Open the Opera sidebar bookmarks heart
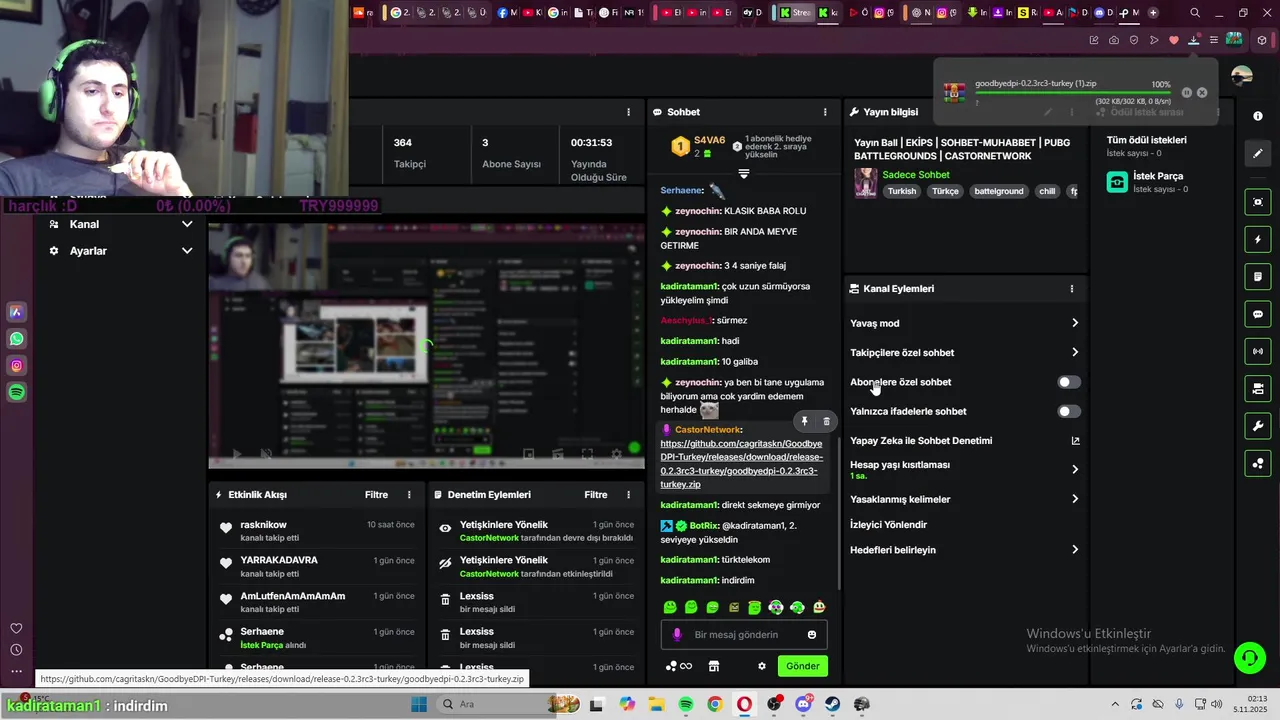1280x720 pixels. [x=16, y=628]
